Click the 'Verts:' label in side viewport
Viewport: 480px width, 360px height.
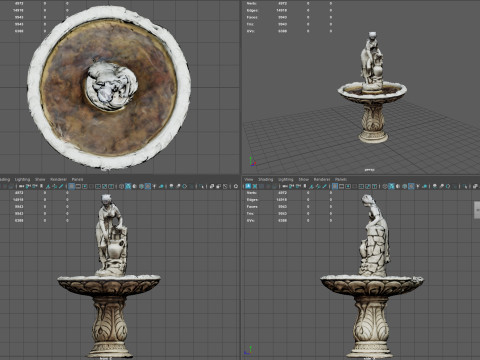[251, 193]
